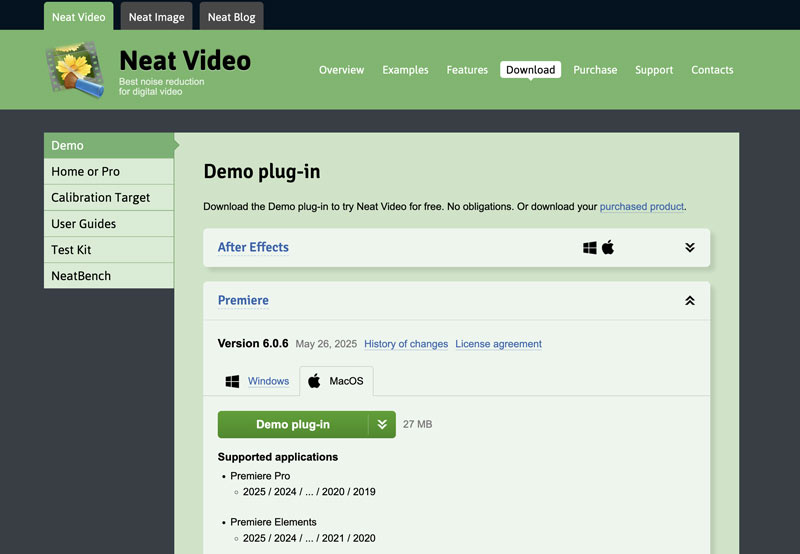Open NeatBench in the sidebar
The width and height of the screenshot is (800, 554).
tap(109, 275)
